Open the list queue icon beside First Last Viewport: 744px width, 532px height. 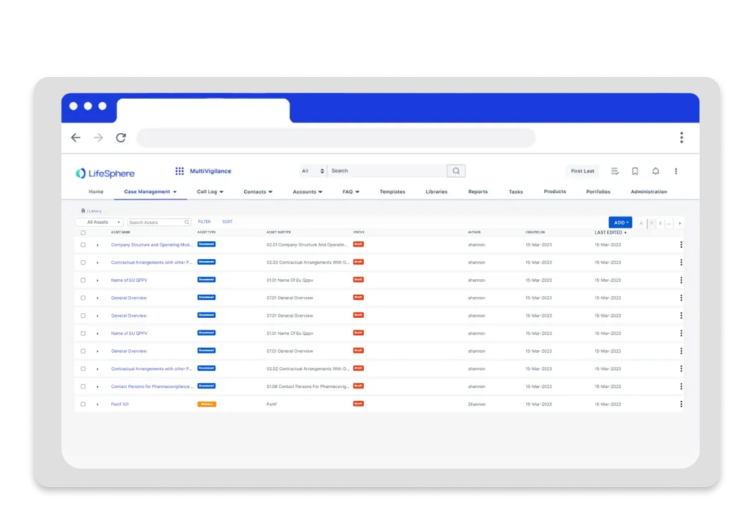point(615,171)
